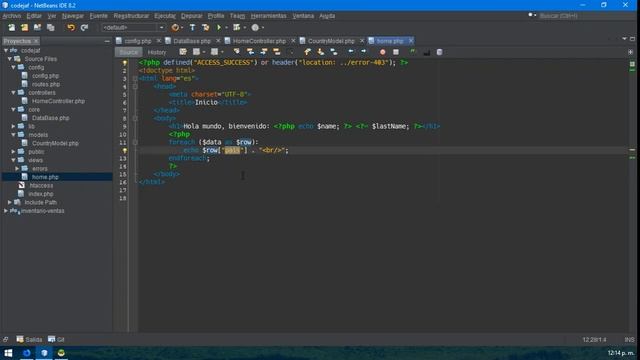Click the Clean and Build Project icon
The image size is (640, 360).
pos(206,27)
